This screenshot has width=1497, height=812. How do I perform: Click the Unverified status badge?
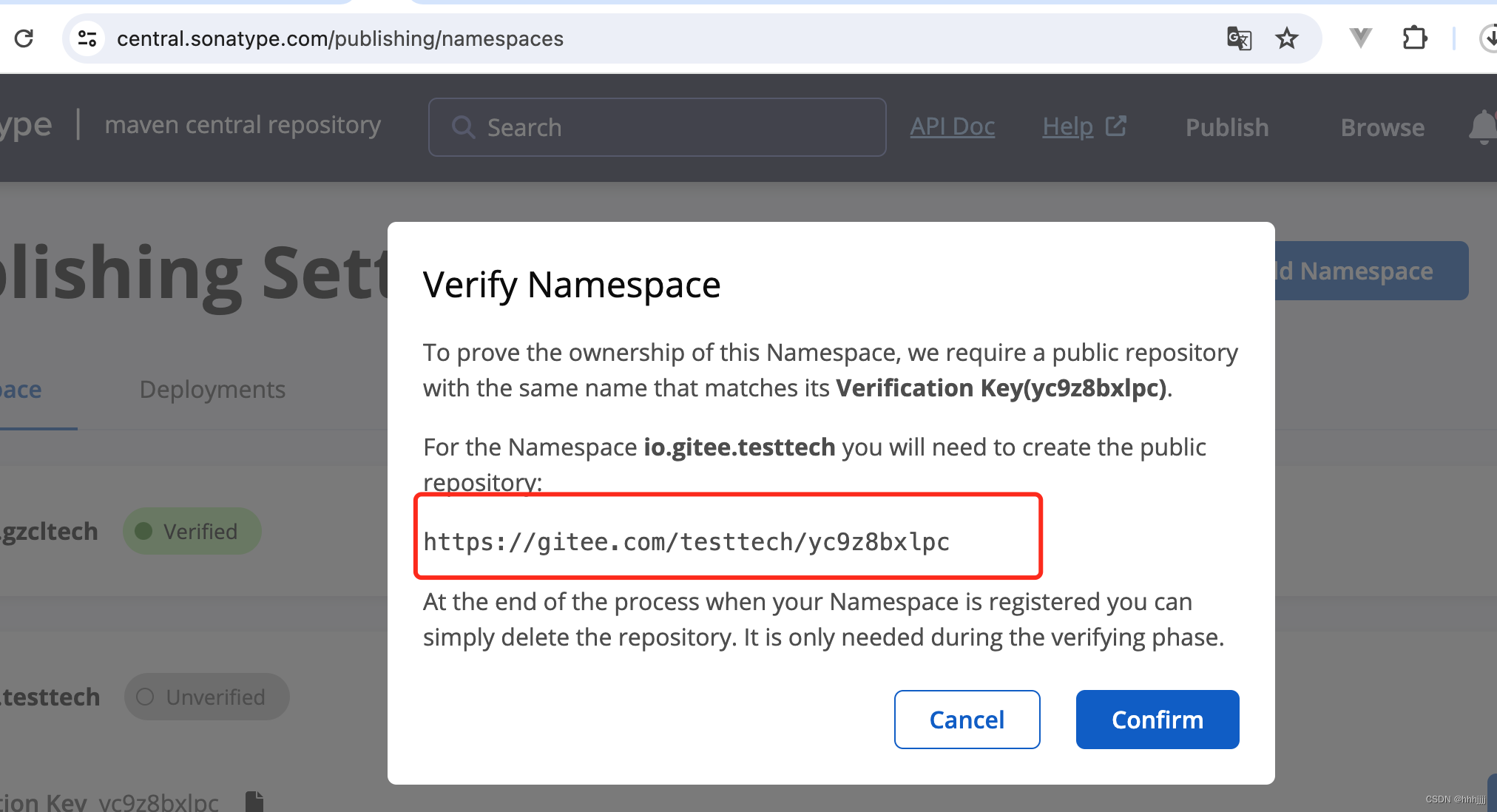pos(207,697)
